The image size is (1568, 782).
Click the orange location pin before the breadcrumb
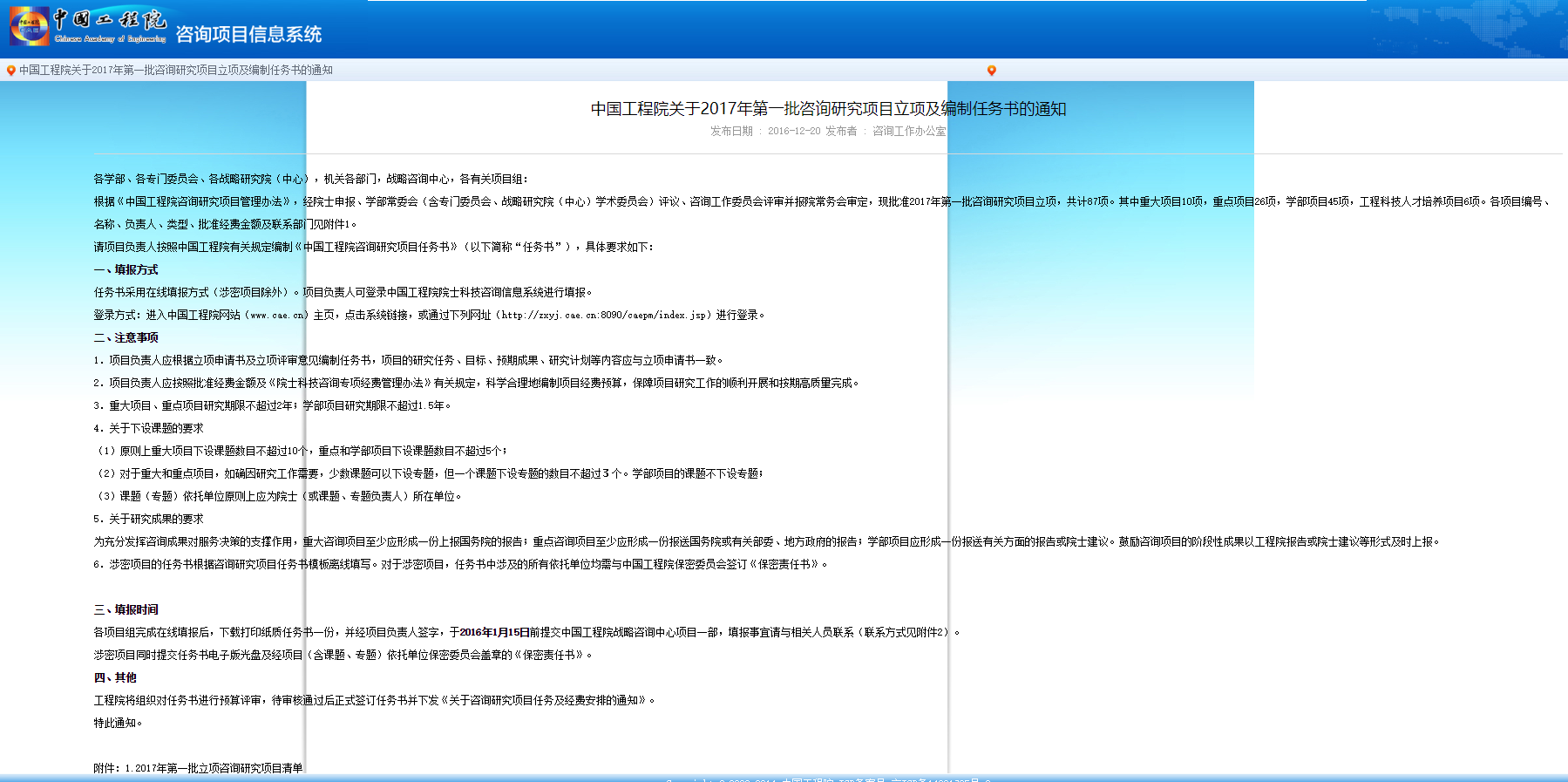point(10,71)
